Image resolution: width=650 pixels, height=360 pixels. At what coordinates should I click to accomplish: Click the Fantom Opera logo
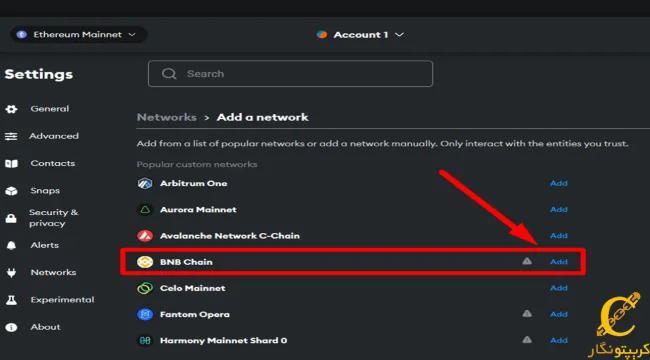point(145,314)
